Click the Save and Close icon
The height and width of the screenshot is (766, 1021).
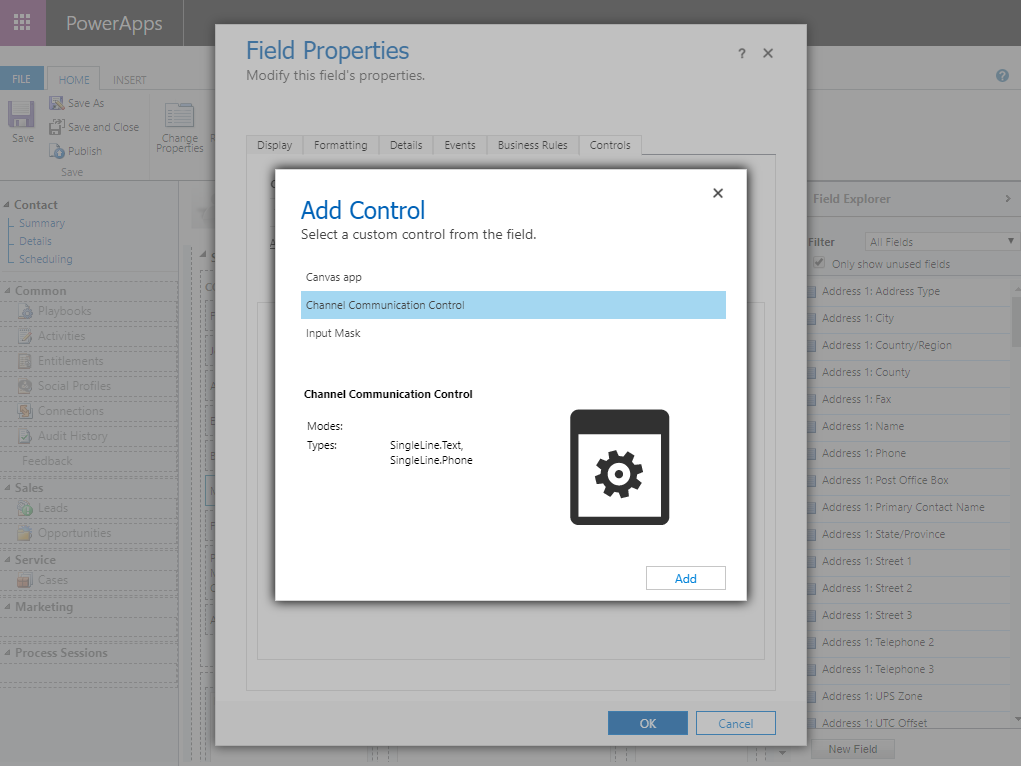point(57,127)
